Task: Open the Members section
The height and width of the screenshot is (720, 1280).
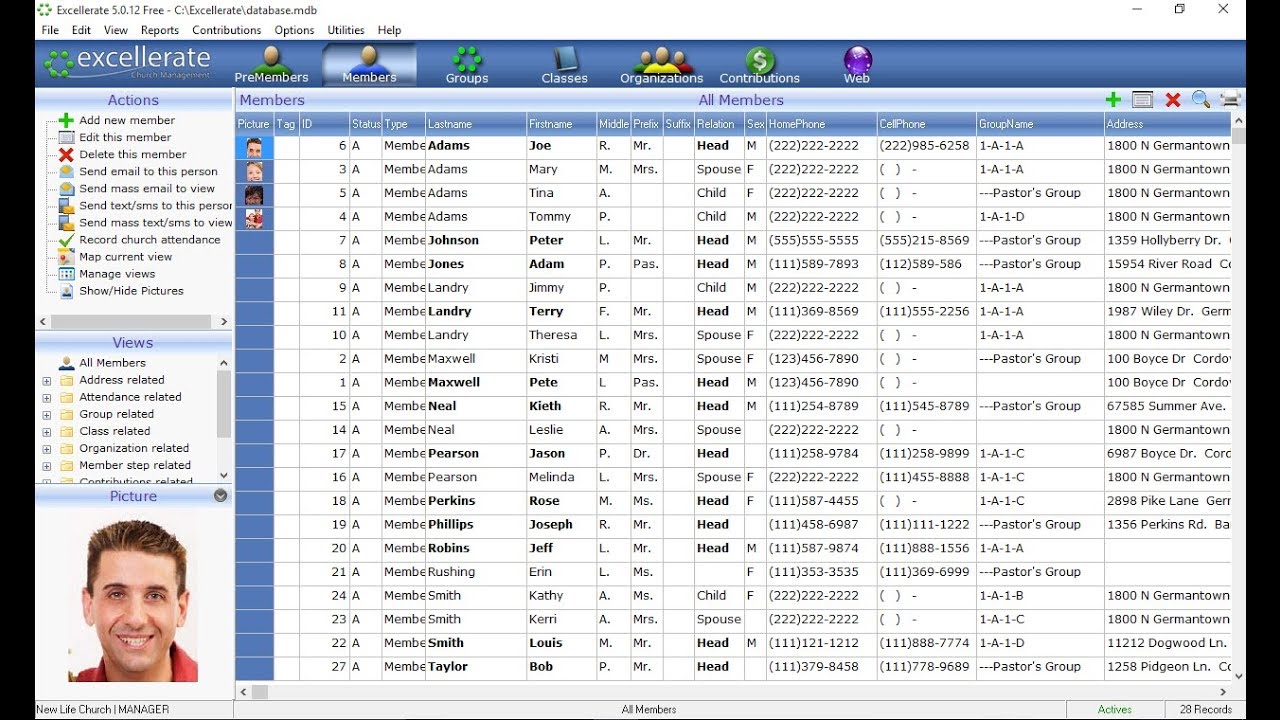Action: point(369,64)
